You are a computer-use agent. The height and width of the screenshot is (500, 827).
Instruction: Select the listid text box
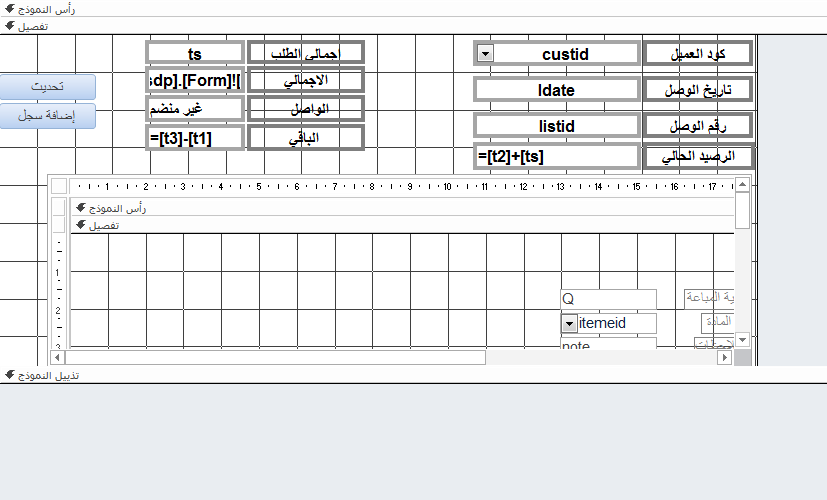pyautogui.click(x=556, y=126)
